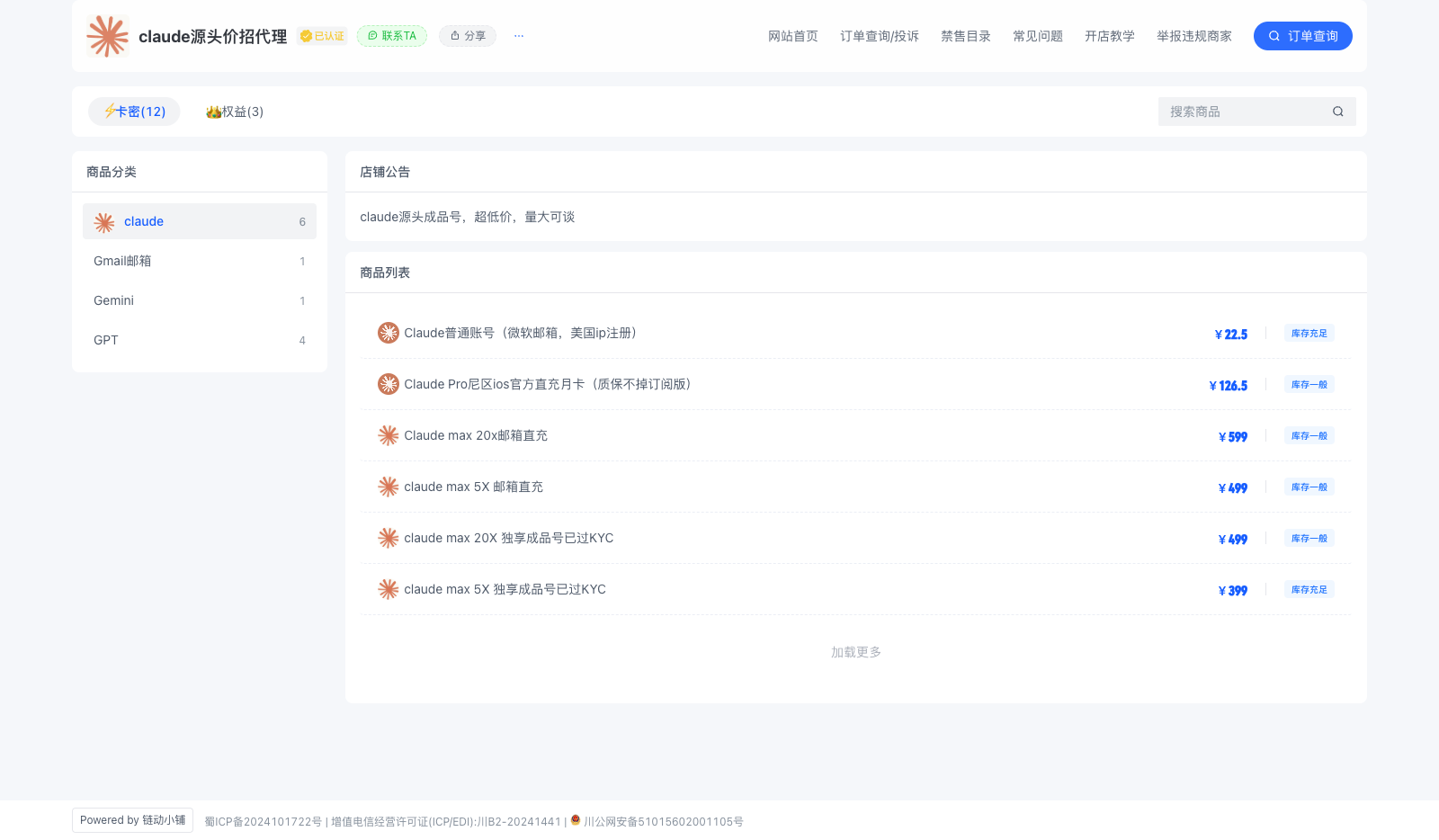This screenshot has width=1439, height=840.
Task: Click icon beside Claude max 20x邮箱直充
Action: pos(389,435)
